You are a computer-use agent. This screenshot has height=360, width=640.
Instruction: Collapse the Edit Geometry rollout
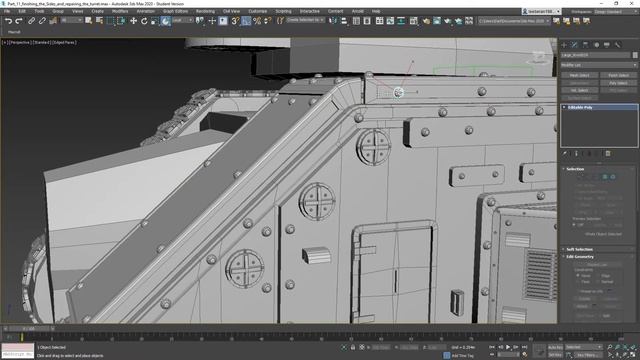tap(580, 257)
